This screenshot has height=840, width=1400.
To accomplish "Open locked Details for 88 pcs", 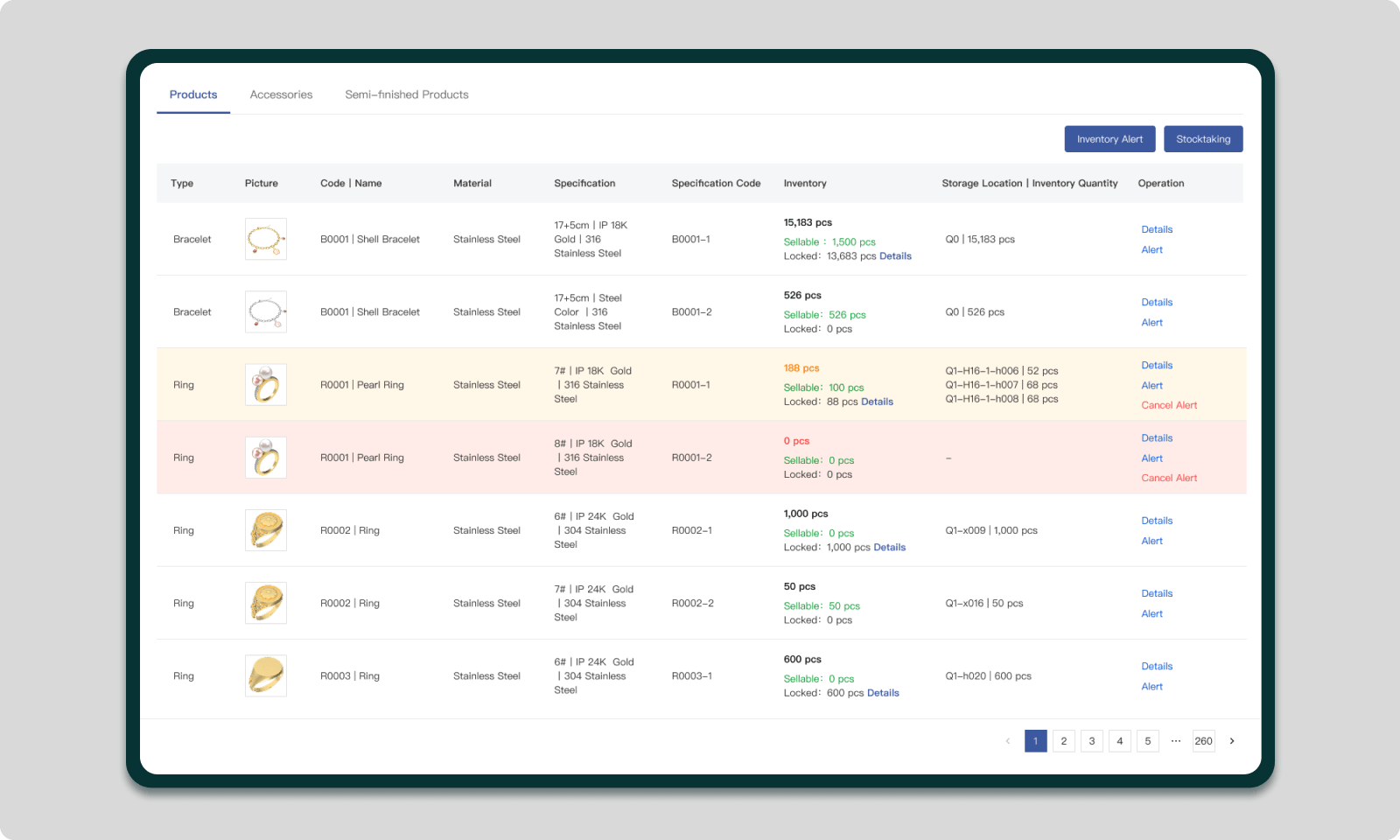I will pos(877,402).
